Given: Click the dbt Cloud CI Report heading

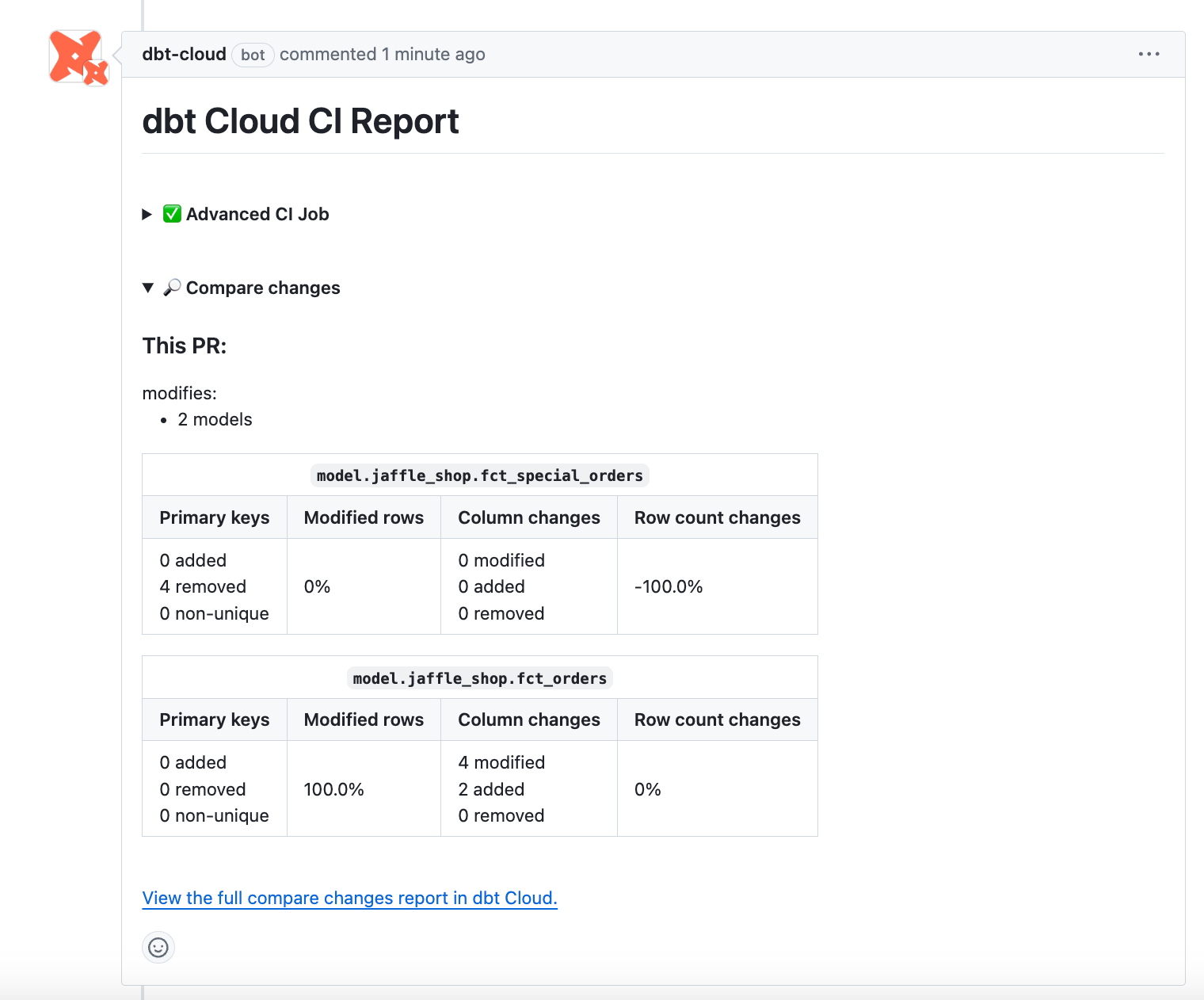Looking at the screenshot, I should pyautogui.click(x=300, y=120).
